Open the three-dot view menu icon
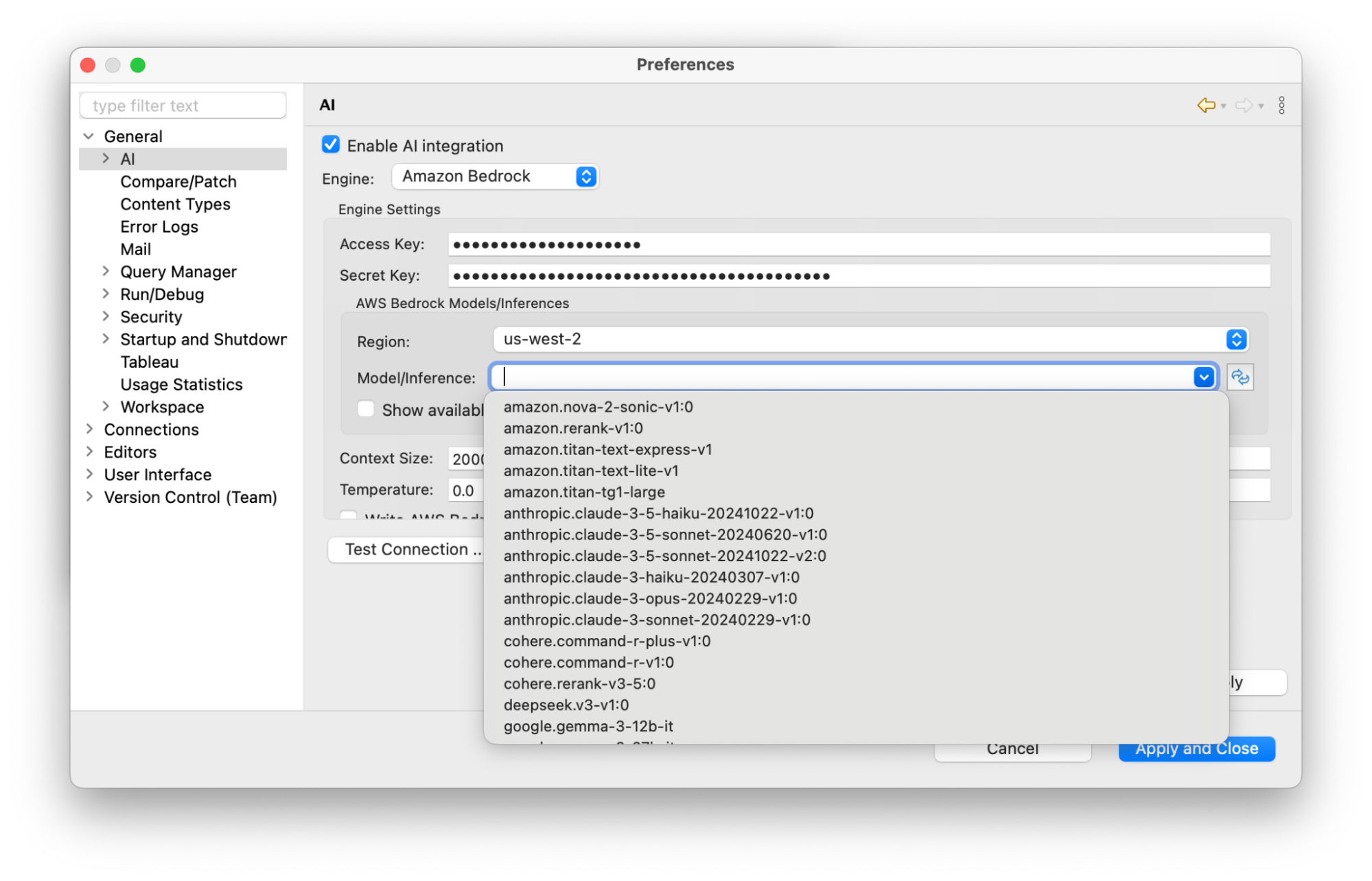This screenshot has width=1372, height=881. tap(1281, 105)
